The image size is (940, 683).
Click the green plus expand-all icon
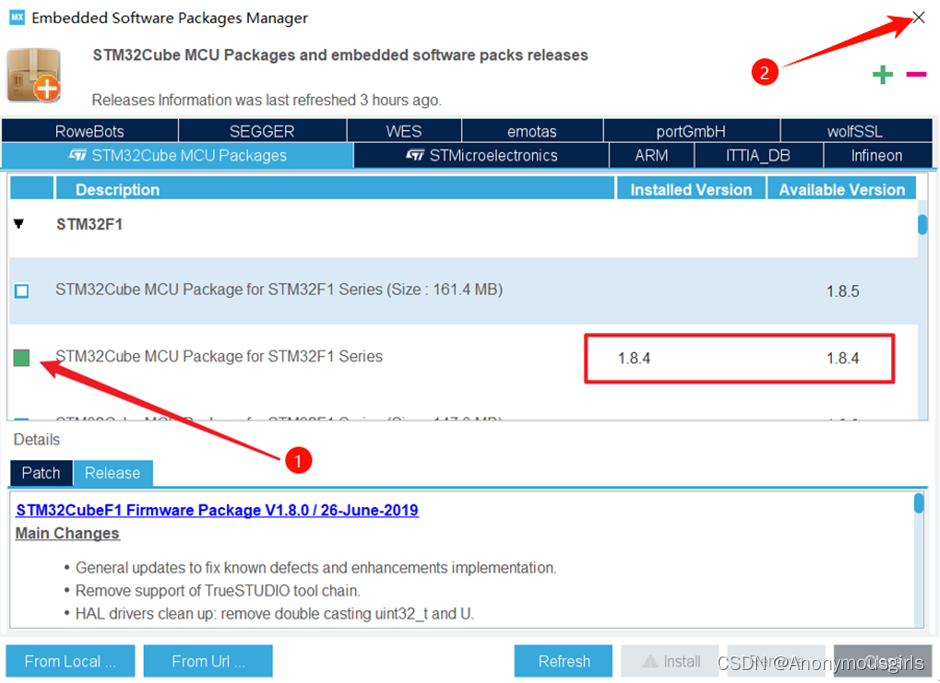tap(882, 75)
